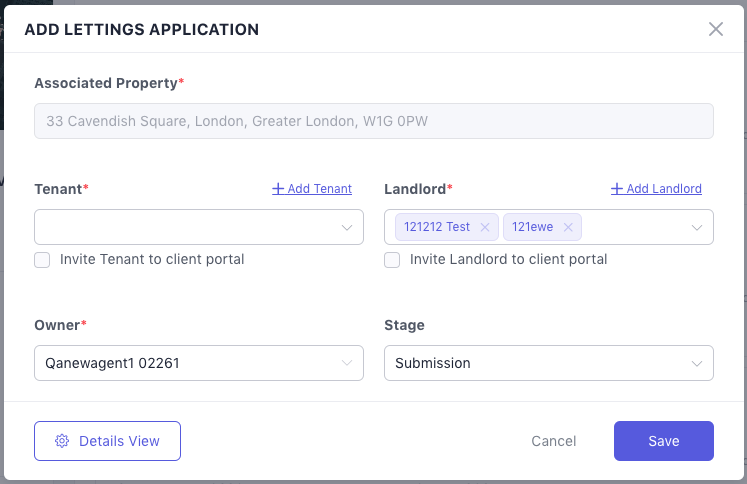The image size is (747, 484).
Task: Click the plus icon beside Add Landlord
Action: [x=617, y=189]
